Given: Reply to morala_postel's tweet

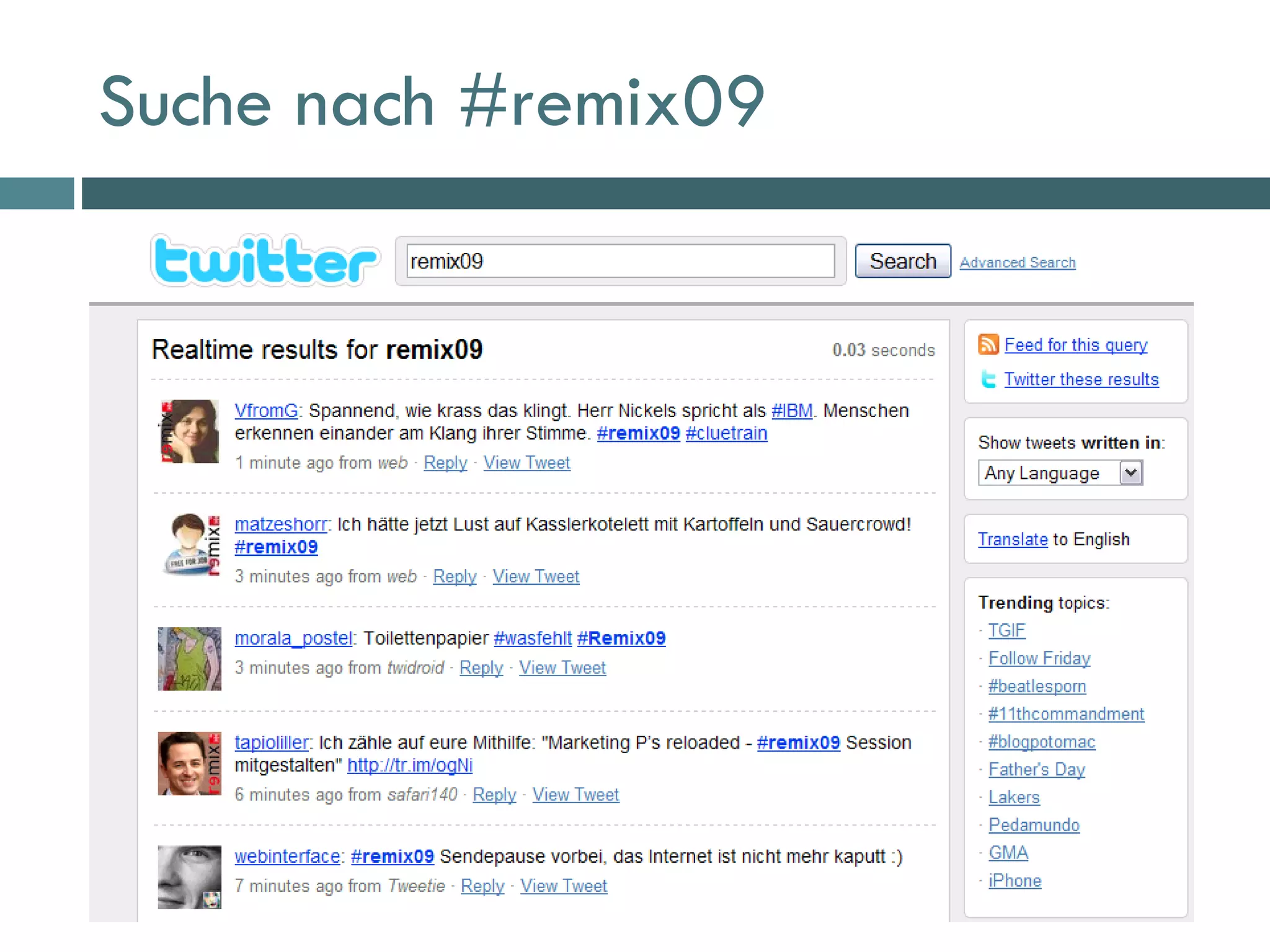Looking at the screenshot, I should [x=481, y=668].
